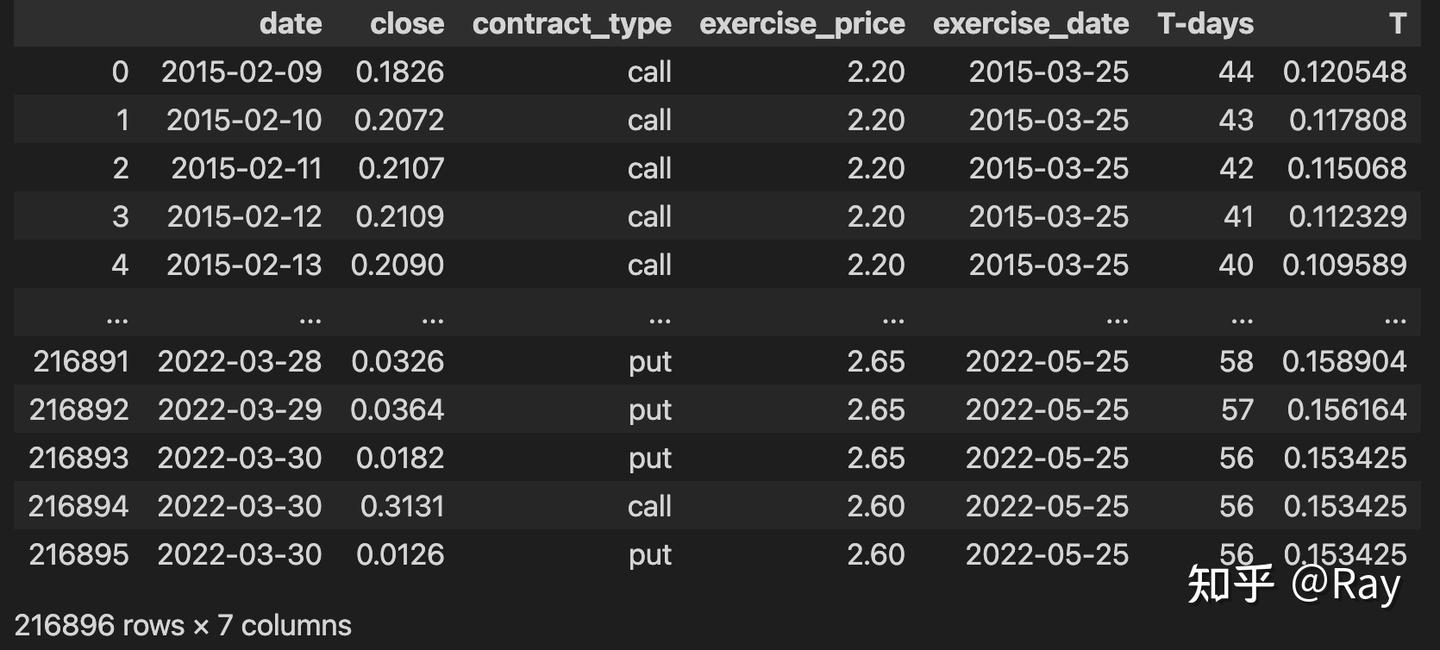The image size is (1440, 650).
Task: Click the date cell 2015-02-10
Action: (x=244, y=120)
